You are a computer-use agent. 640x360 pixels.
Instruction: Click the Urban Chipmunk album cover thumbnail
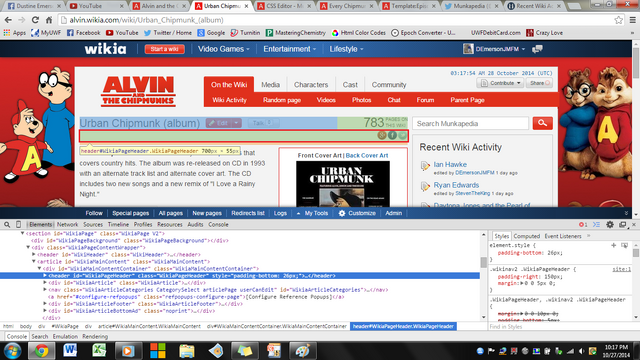pos(343,184)
